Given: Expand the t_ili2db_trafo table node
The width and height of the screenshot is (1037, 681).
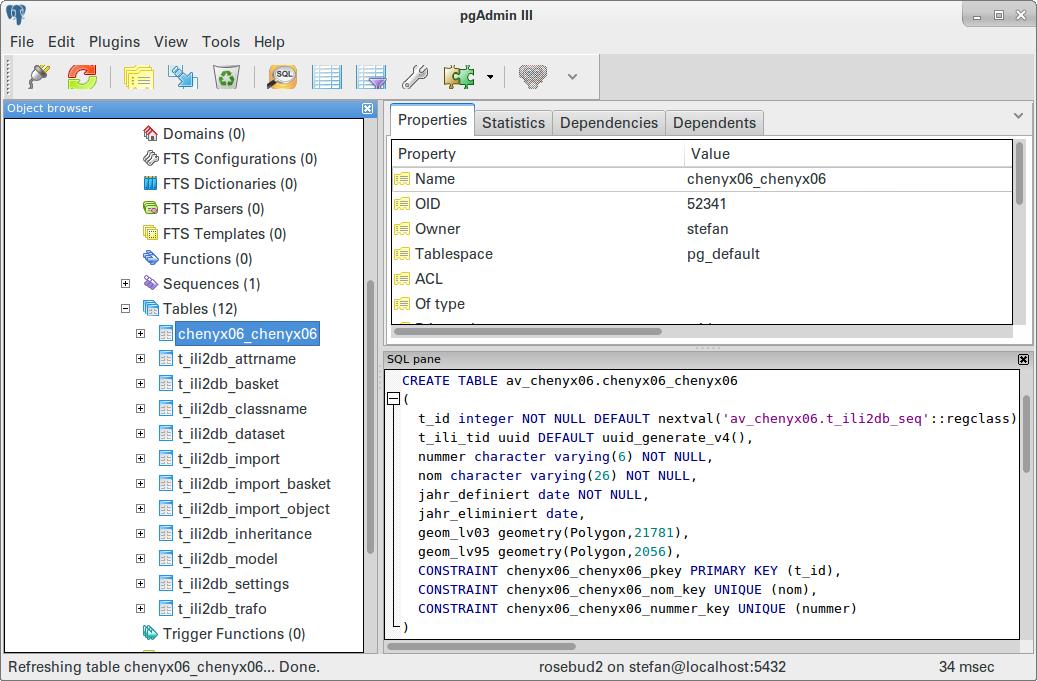Looking at the screenshot, I should pos(140,609).
